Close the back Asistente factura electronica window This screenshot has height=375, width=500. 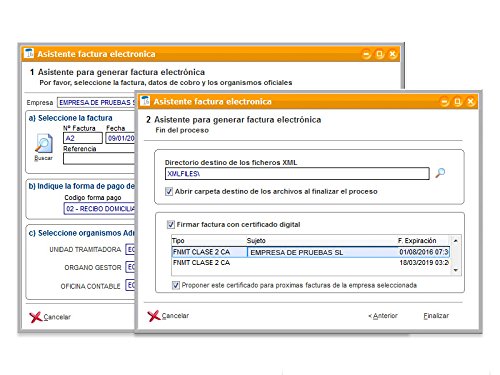393,54
